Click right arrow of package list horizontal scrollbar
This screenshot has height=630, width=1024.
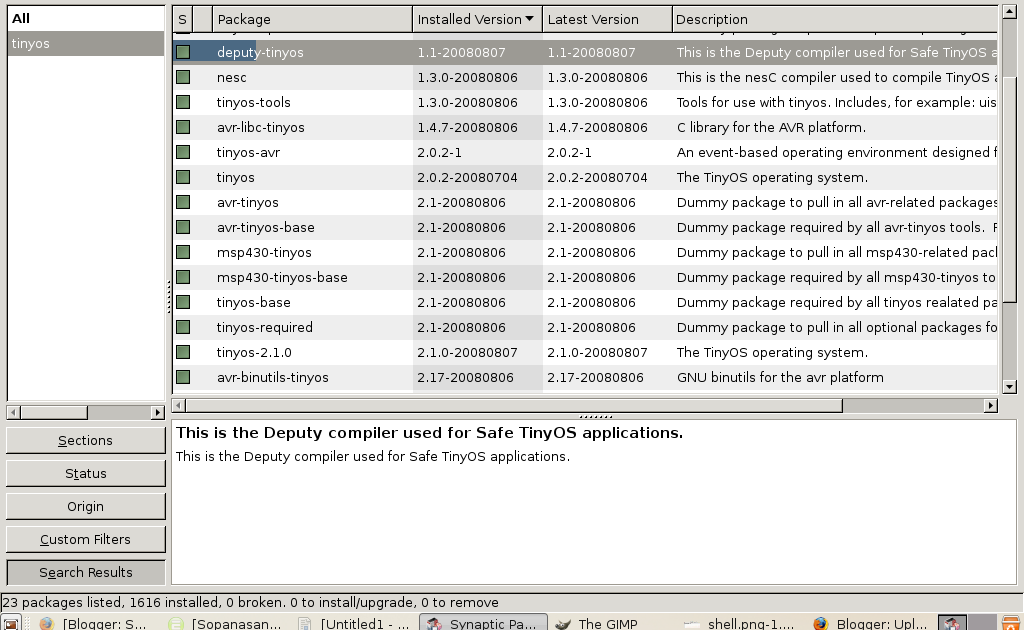pos(991,405)
